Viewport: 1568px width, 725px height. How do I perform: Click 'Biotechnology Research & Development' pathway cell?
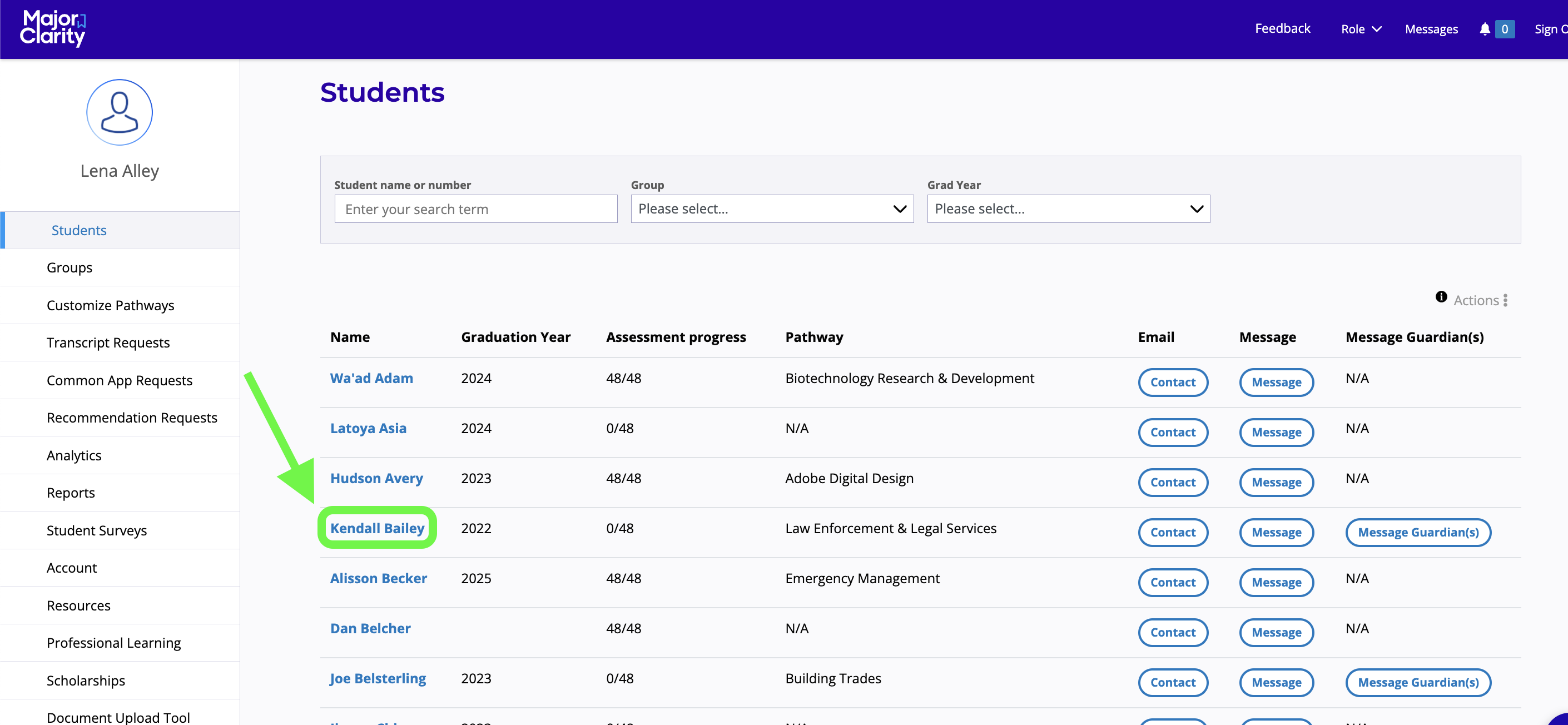(x=910, y=378)
